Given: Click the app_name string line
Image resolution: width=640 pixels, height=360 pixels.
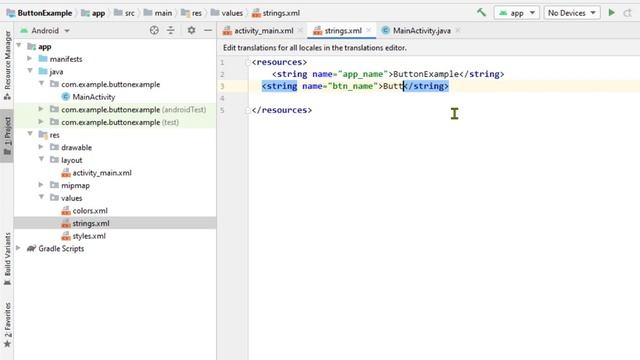Looking at the screenshot, I should point(388,74).
